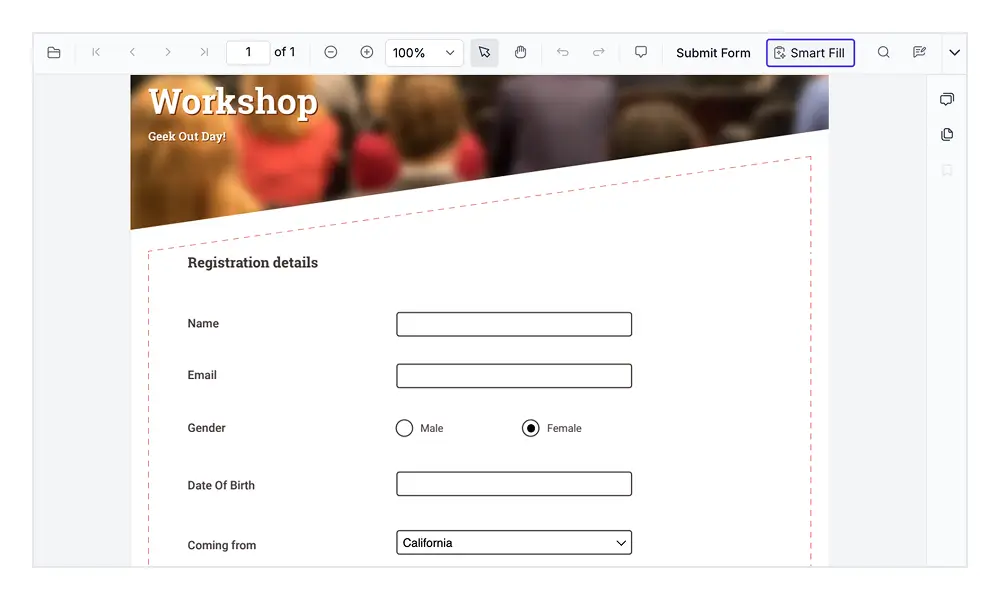Activate the pan hand tool
Image resolution: width=1000 pixels, height=600 pixels.
click(520, 53)
